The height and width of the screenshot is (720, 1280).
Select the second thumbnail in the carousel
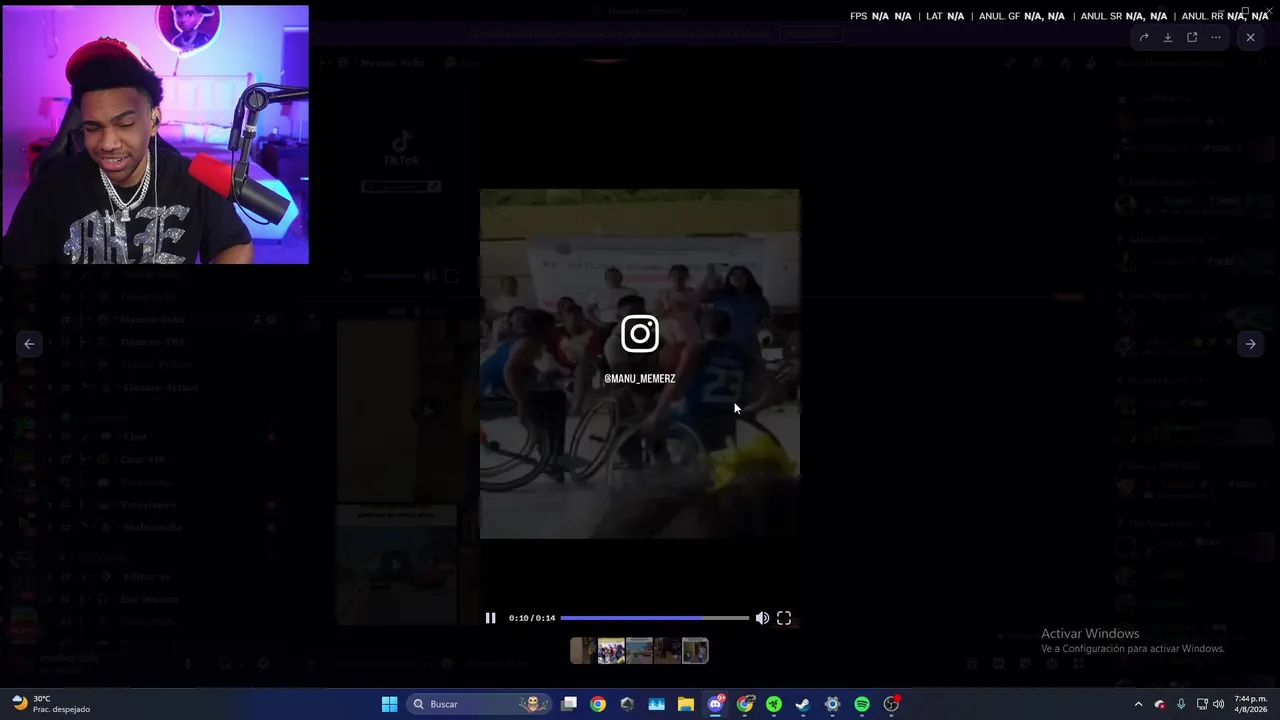611,651
